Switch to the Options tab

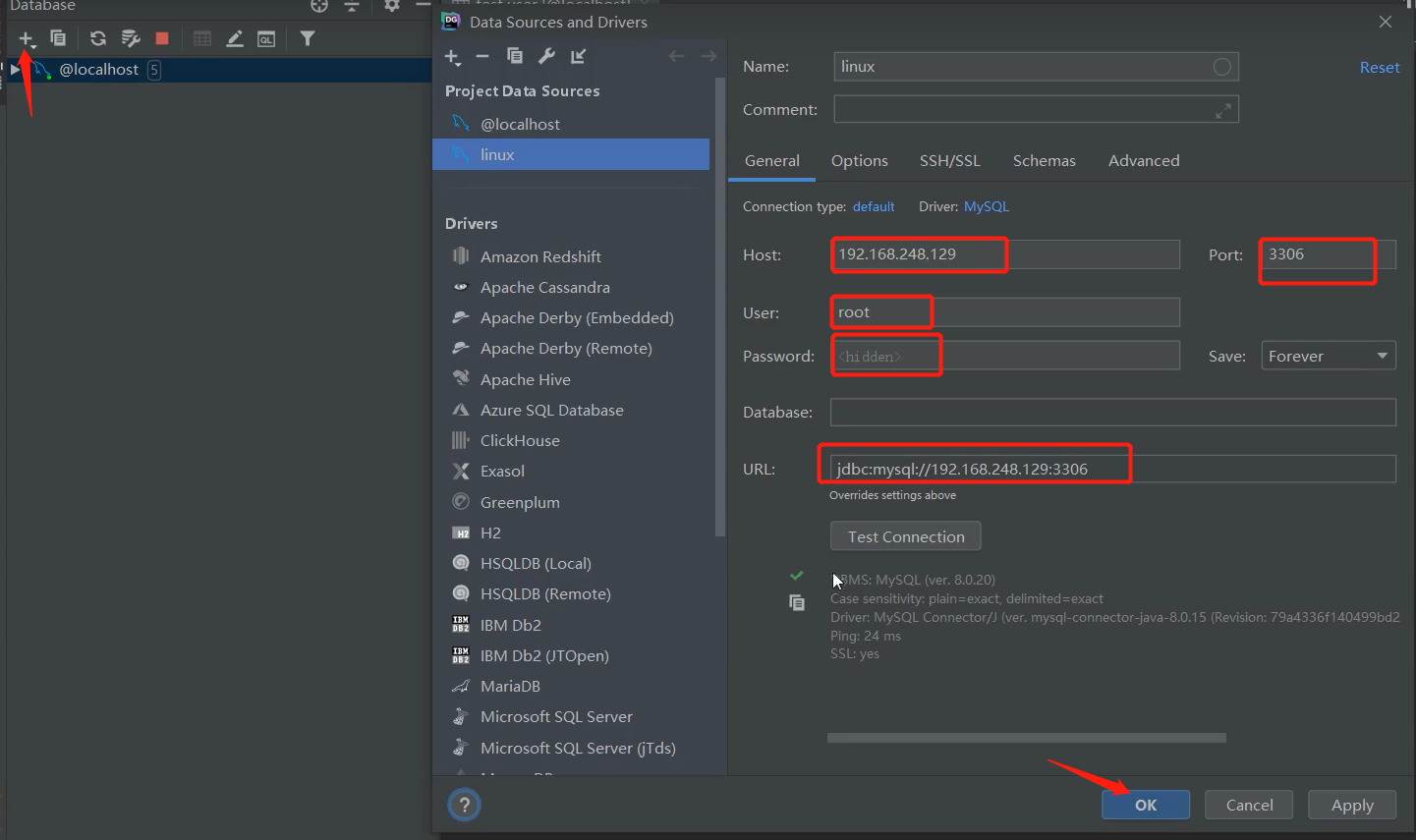(860, 161)
